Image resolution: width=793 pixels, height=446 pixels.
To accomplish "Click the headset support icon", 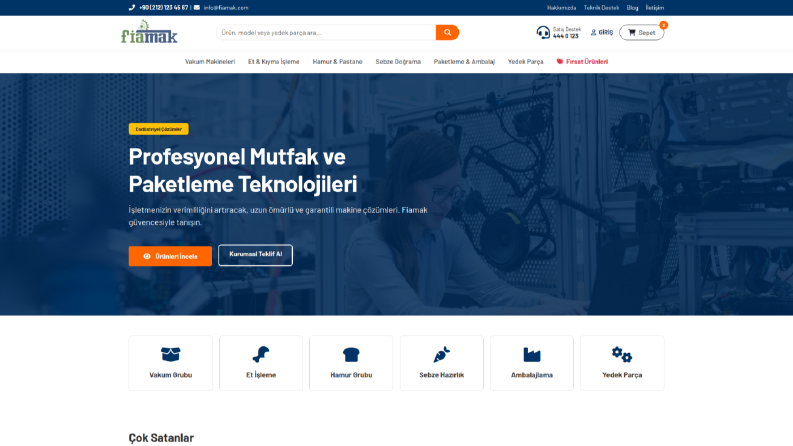I will pos(543,32).
